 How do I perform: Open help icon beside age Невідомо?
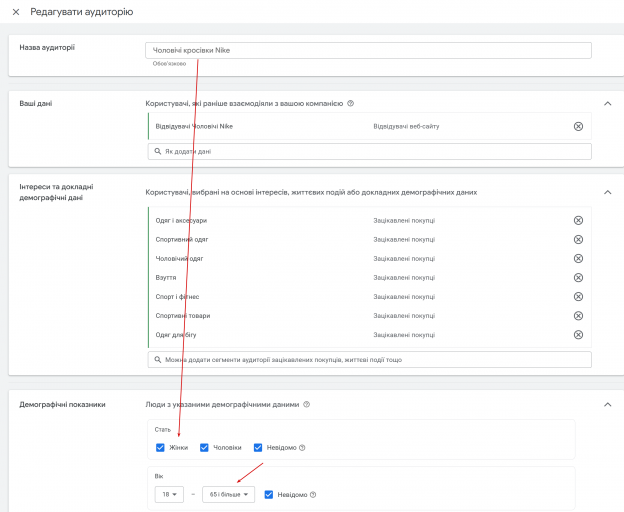(x=313, y=495)
